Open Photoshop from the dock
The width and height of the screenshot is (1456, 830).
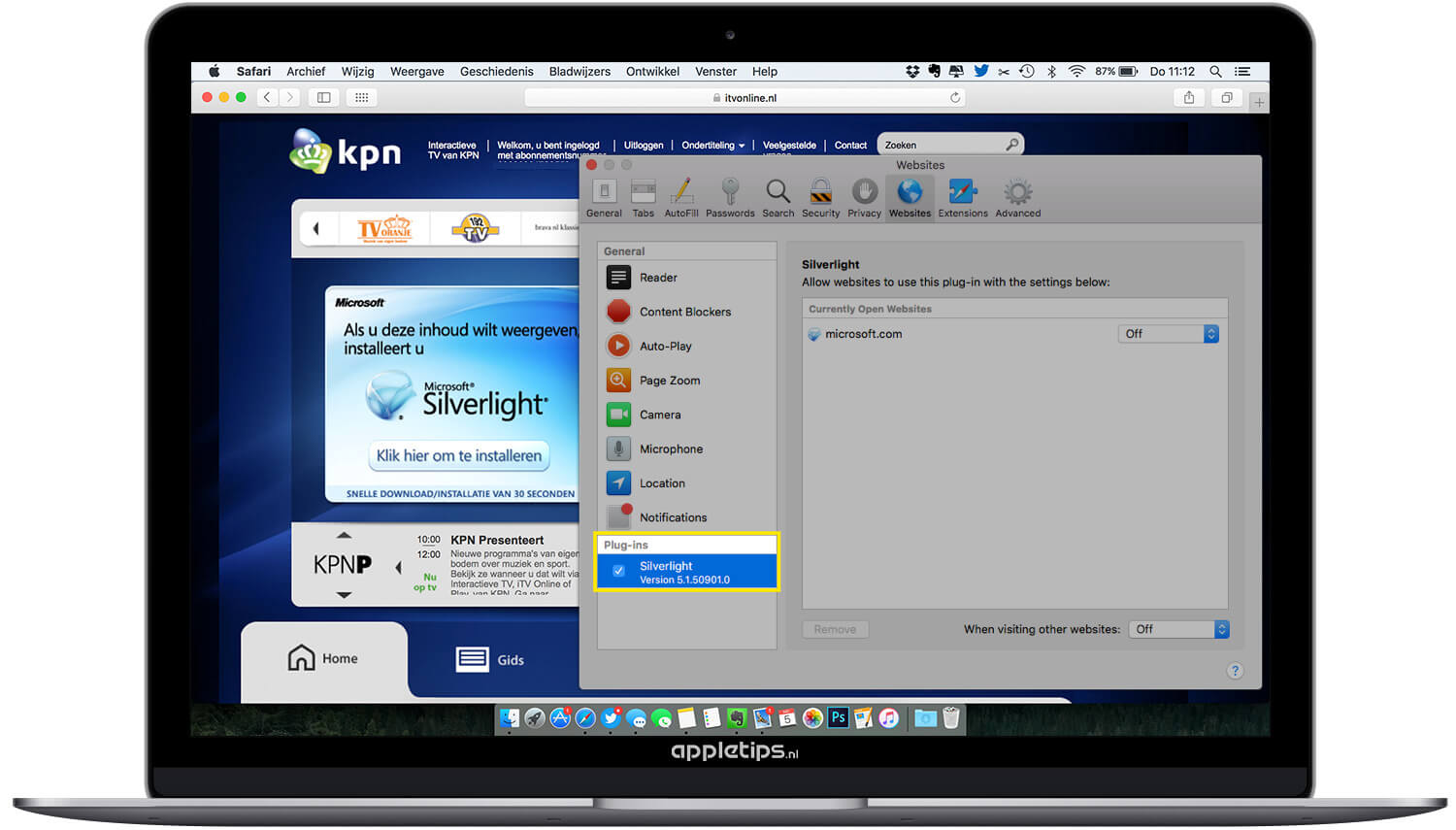838,717
